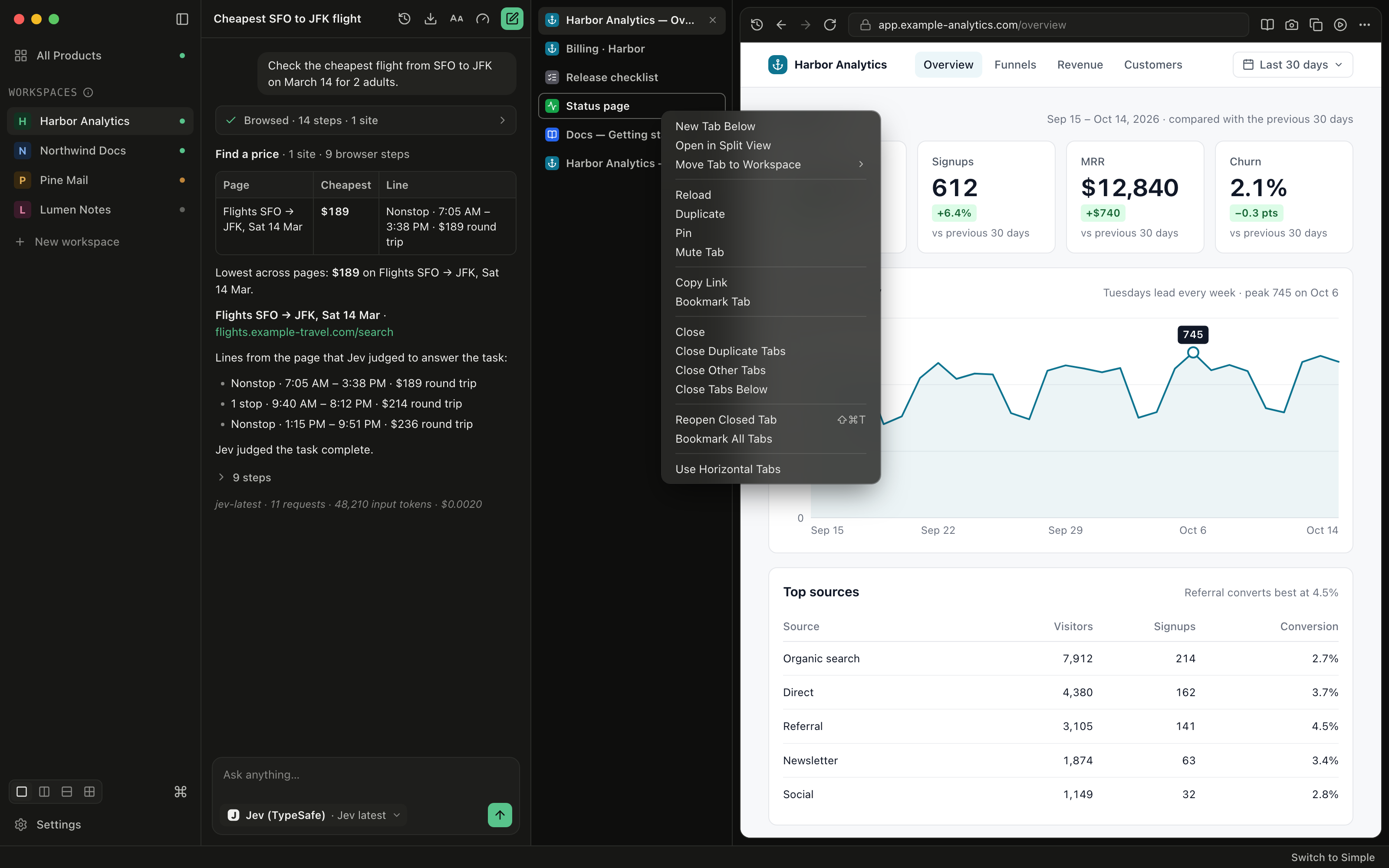The width and height of the screenshot is (1389, 868).
Task: Open browser history icon in toolbar
Action: (x=757, y=25)
